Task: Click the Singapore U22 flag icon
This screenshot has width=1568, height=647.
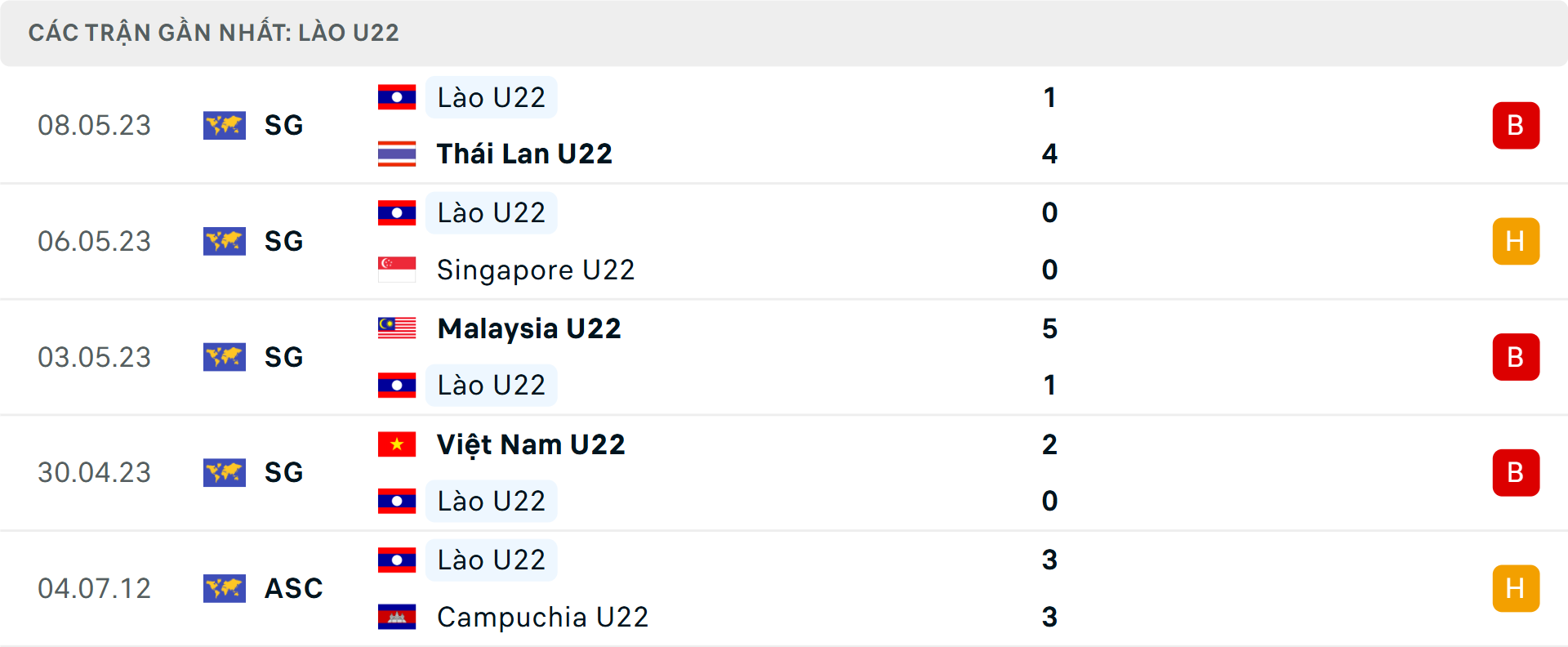Action: [x=397, y=270]
